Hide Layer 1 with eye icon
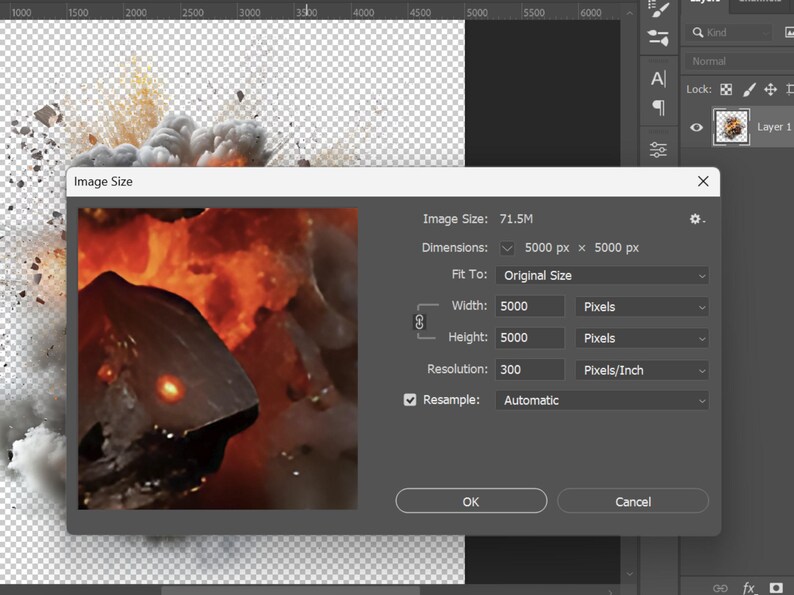 point(696,127)
